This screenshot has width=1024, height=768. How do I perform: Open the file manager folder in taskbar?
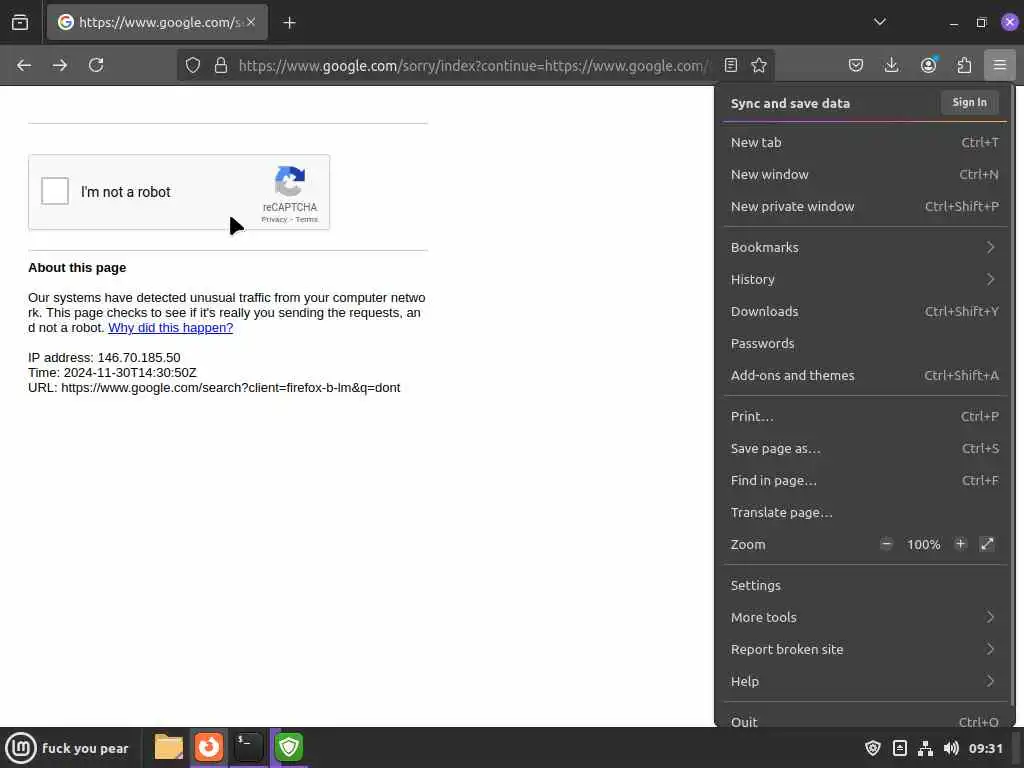point(168,747)
